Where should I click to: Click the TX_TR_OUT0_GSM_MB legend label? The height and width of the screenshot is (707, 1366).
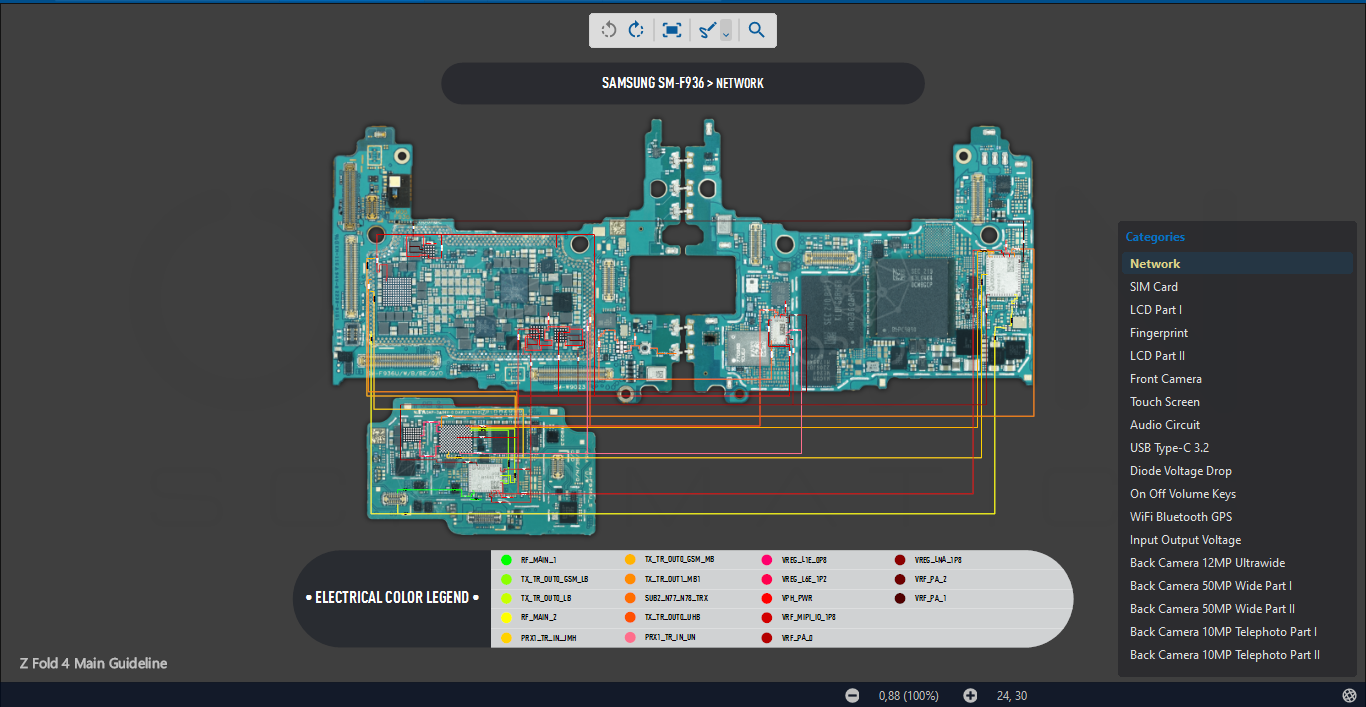coord(679,560)
